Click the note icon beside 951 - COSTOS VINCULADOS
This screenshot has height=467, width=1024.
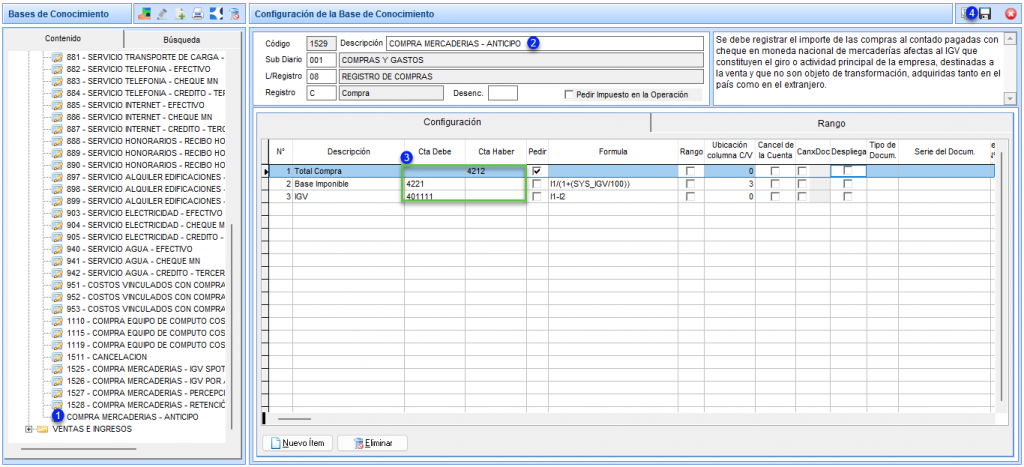click(x=57, y=285)
